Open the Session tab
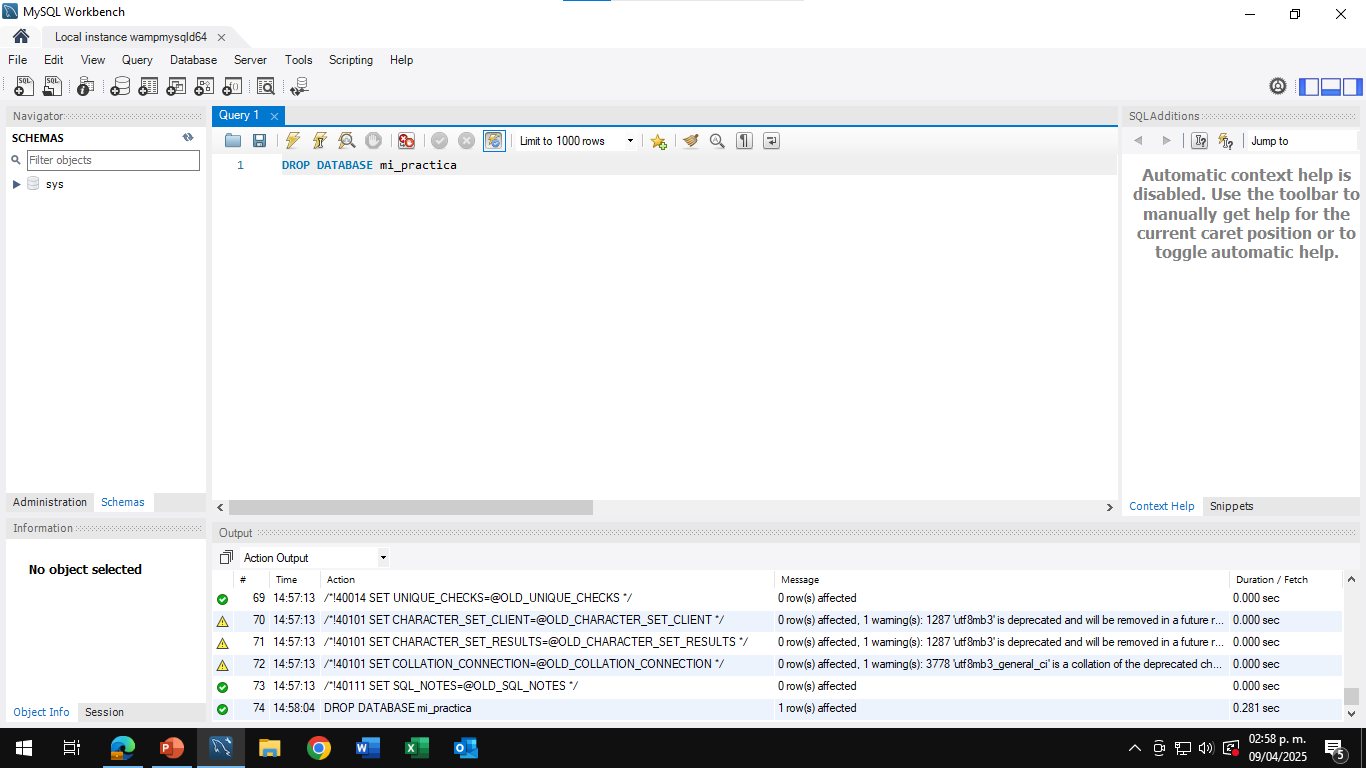This screenshot has height=768, width=1366. (x=105, y=712)
